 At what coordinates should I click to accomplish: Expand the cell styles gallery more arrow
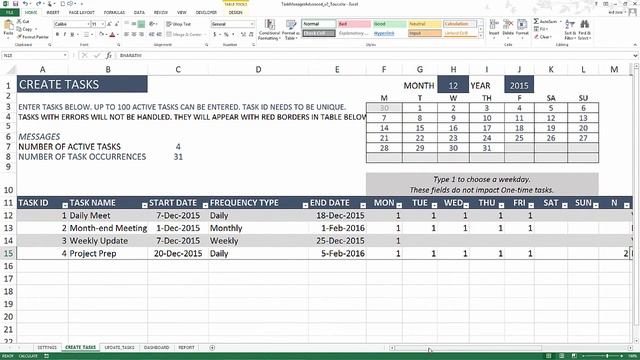click(480, 37)
